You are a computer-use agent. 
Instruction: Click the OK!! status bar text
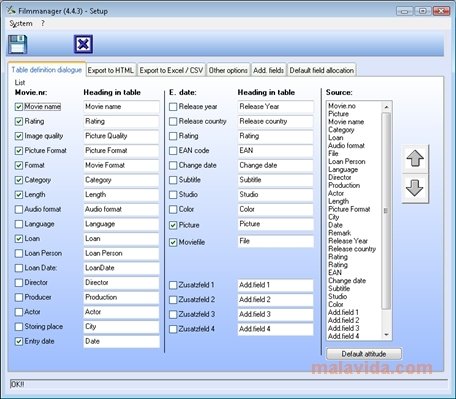17,384
